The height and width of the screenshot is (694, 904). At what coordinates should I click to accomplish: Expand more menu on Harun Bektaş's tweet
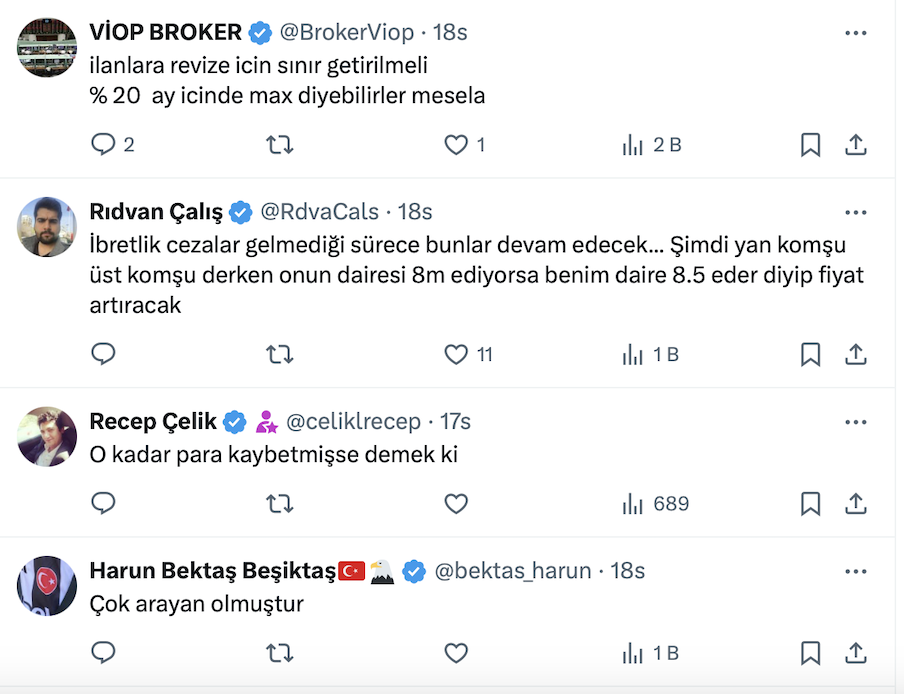point(855,571)
